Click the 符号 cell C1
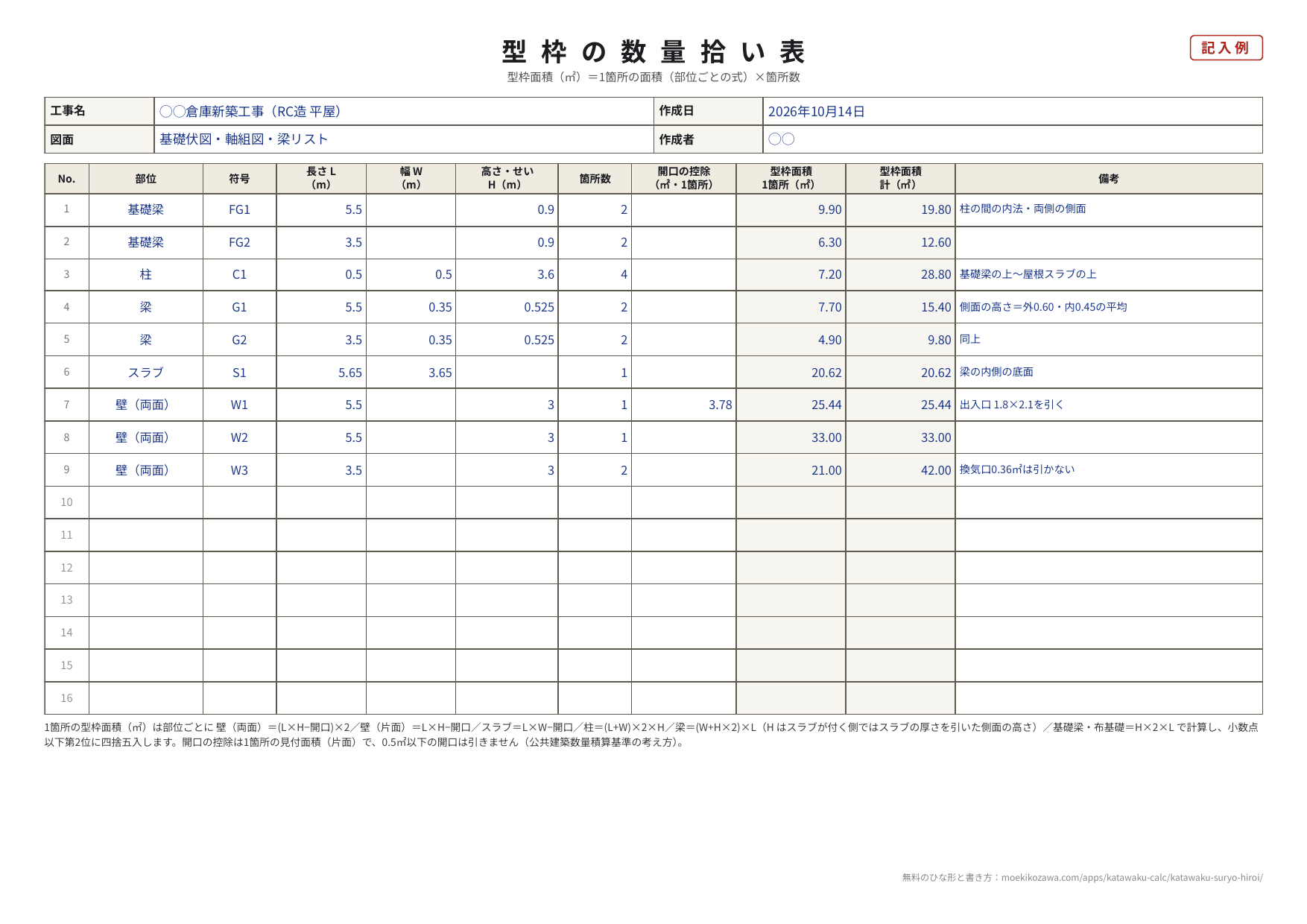This screenshot has height=924, width=1307. click(239, 275)
